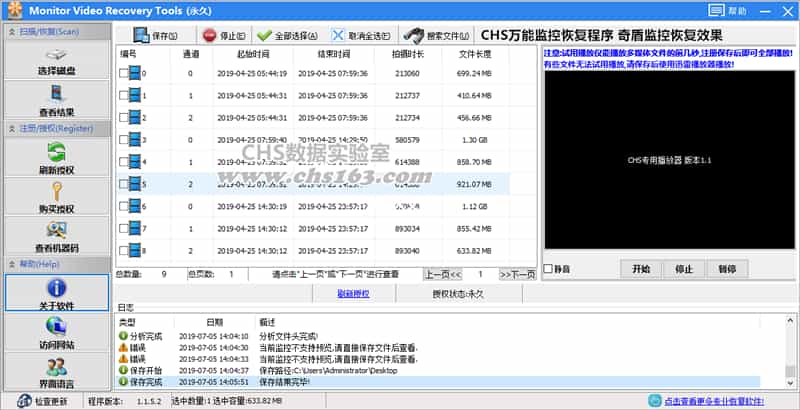Click Search Files (搜索文件) binoculars button
This screenshot has height=410, width=800.
coord(436,36)
